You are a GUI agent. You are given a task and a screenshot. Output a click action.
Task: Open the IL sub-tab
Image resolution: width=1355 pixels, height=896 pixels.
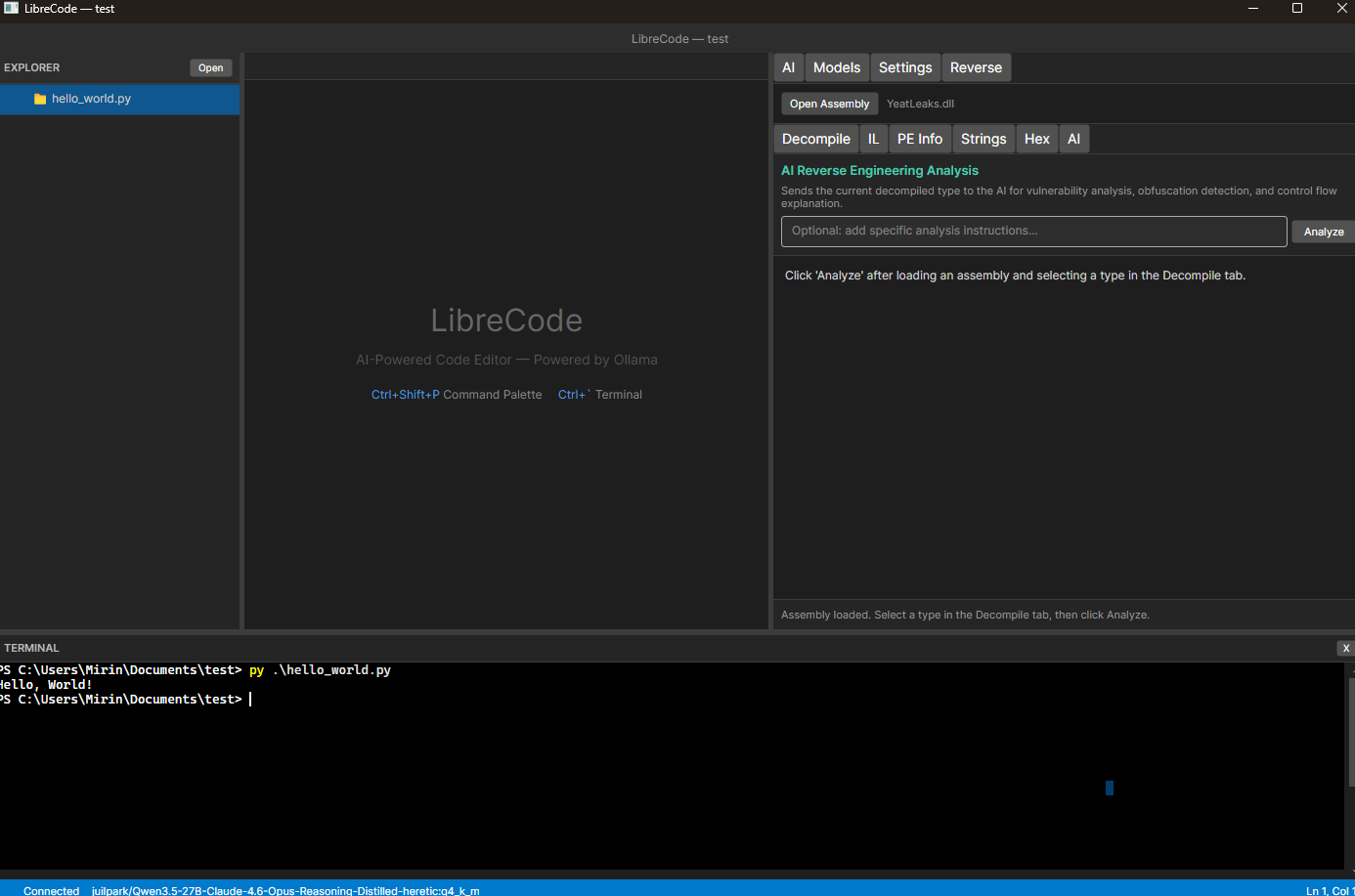tap(874, 139)
